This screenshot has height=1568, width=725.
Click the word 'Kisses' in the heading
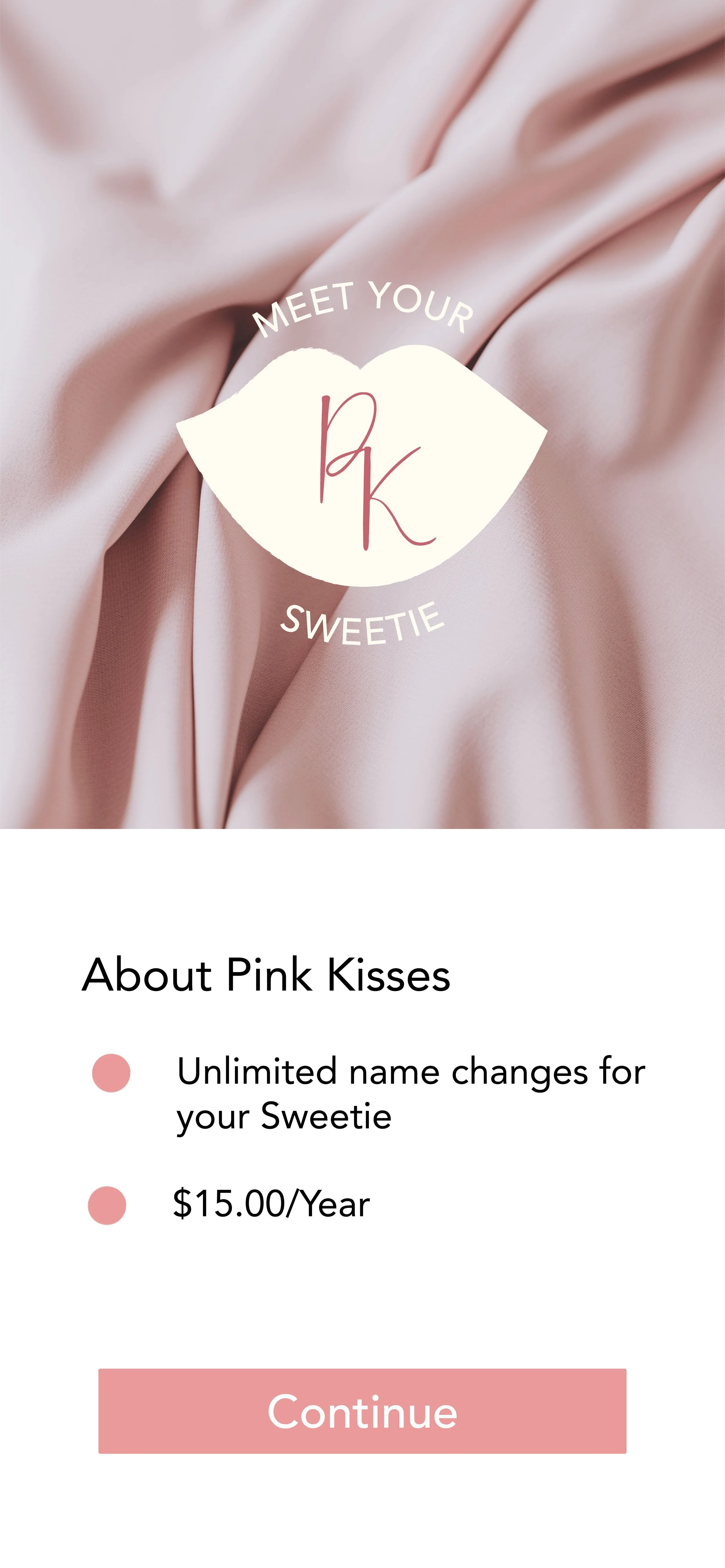click(389, 975)
